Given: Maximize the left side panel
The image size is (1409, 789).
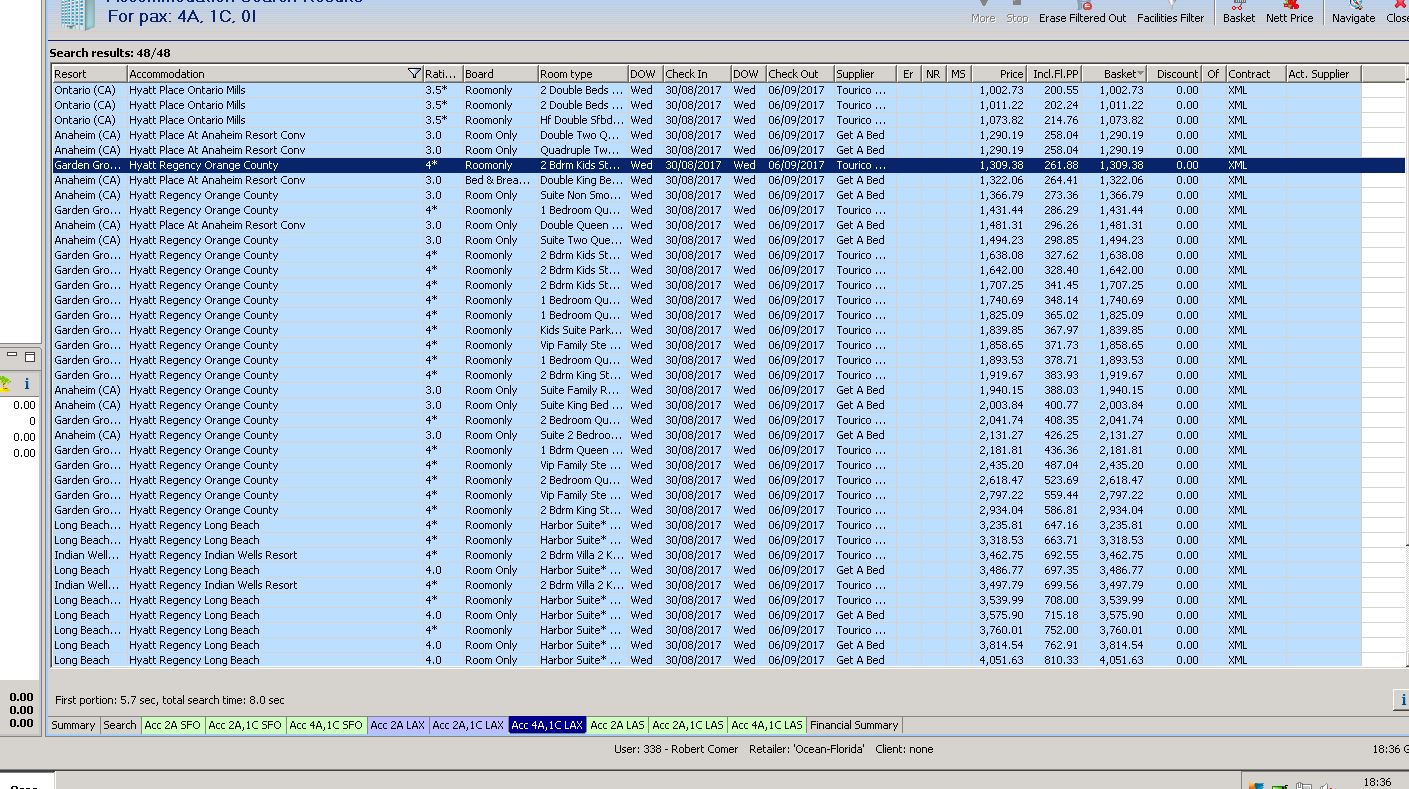Looking at the screenshot, I should (x=30, y=357).
